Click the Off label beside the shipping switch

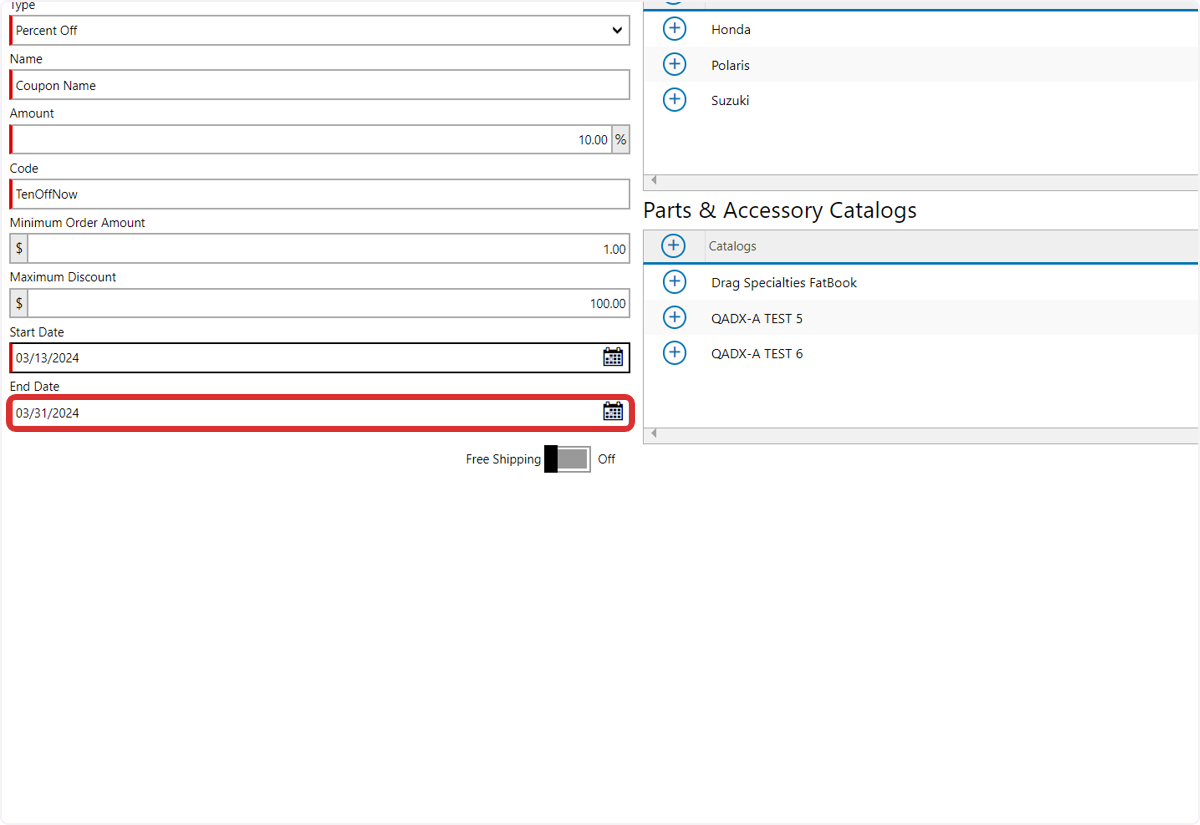pyautogui.click(x=606, y=460)
